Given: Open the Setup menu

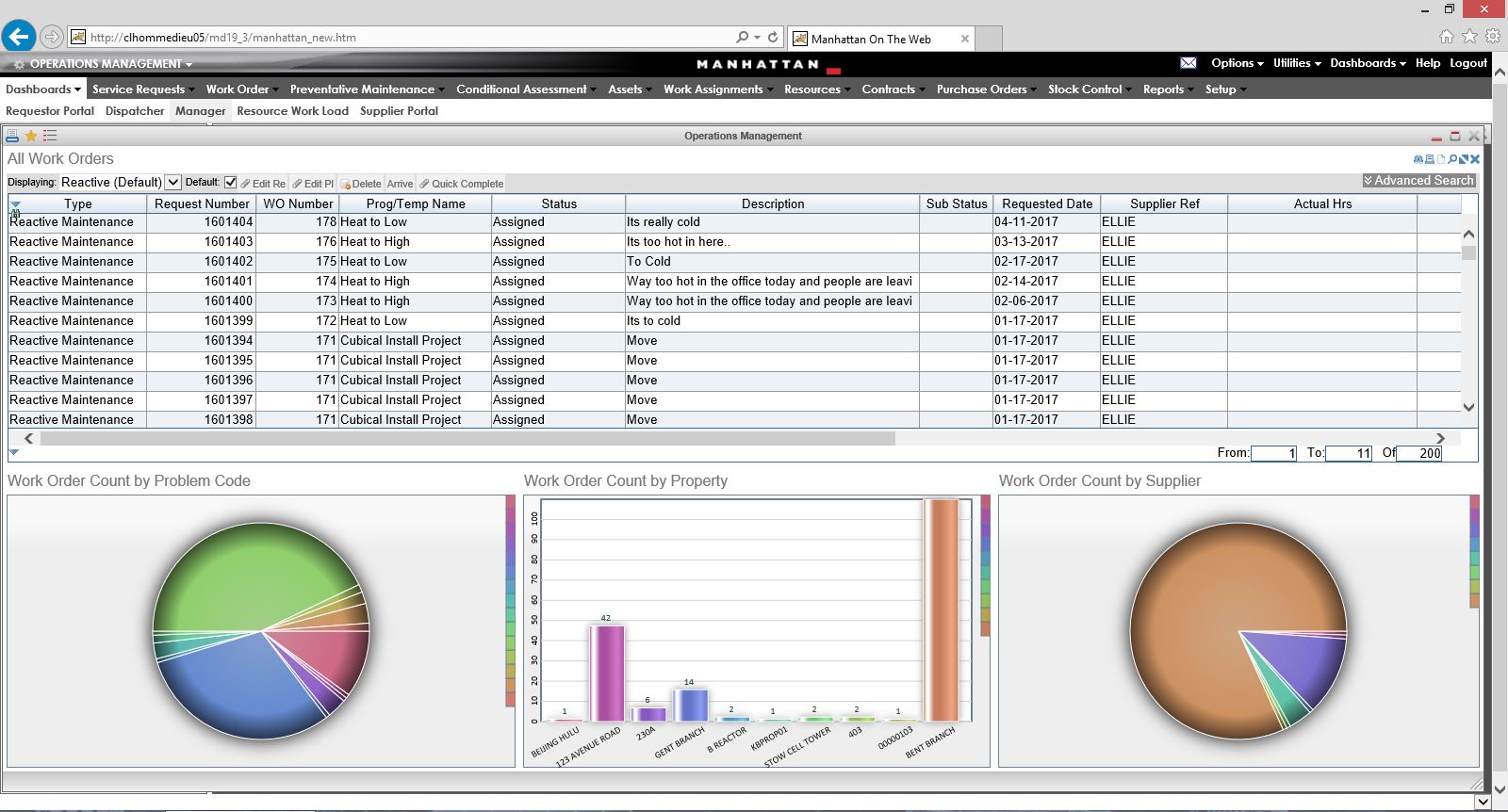Looking at the screenshot, I should click(1225, 89).
